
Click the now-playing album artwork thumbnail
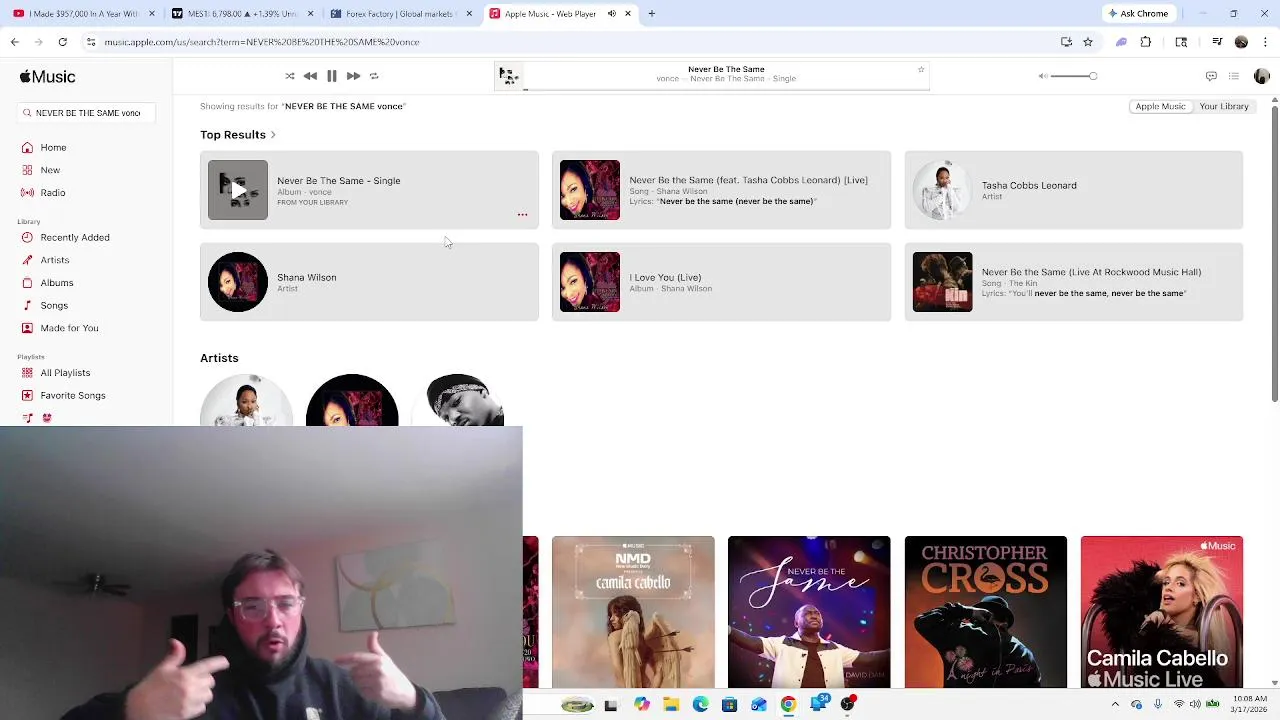pyautogui.click(x=509, y=76)
